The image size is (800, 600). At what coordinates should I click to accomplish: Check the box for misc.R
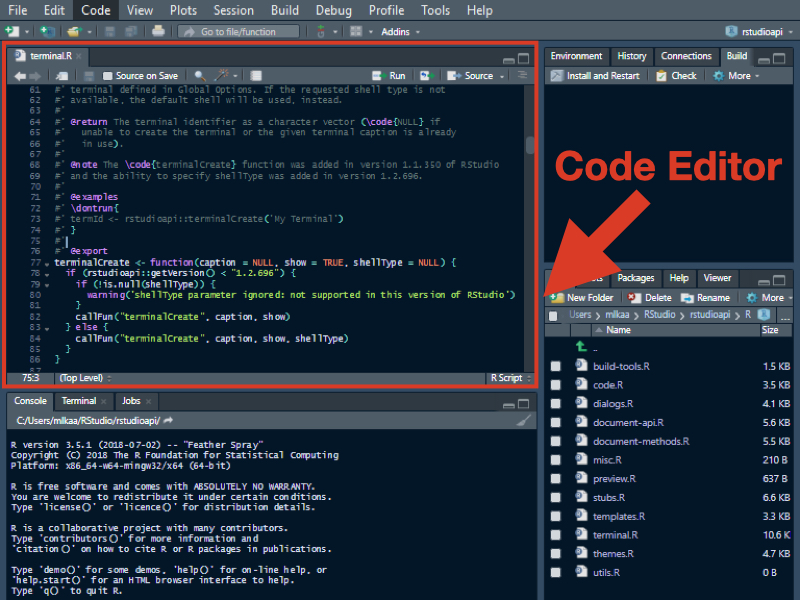(x=556, y=460)
